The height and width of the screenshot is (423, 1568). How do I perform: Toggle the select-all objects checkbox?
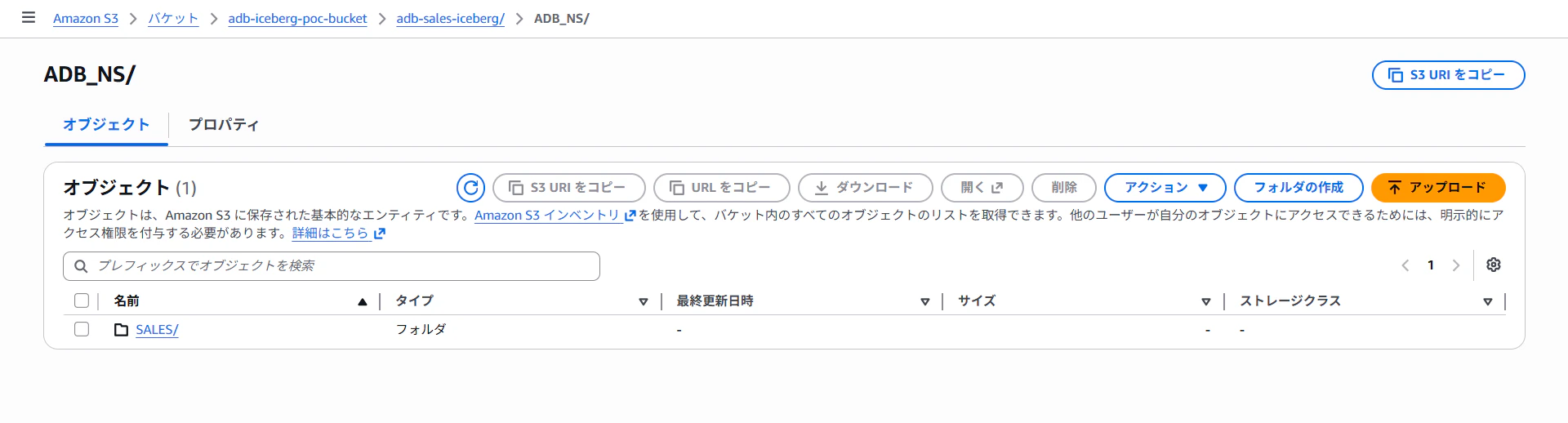(x=82, y=301)
